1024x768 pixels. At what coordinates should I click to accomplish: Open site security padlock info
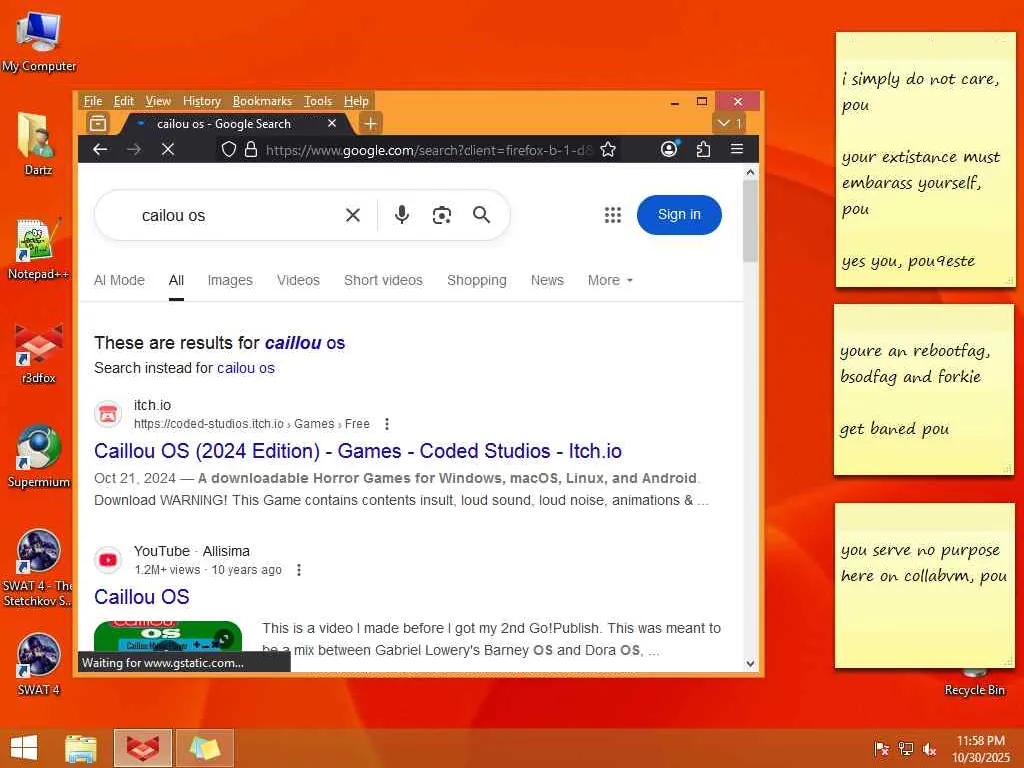pos(251,150)
